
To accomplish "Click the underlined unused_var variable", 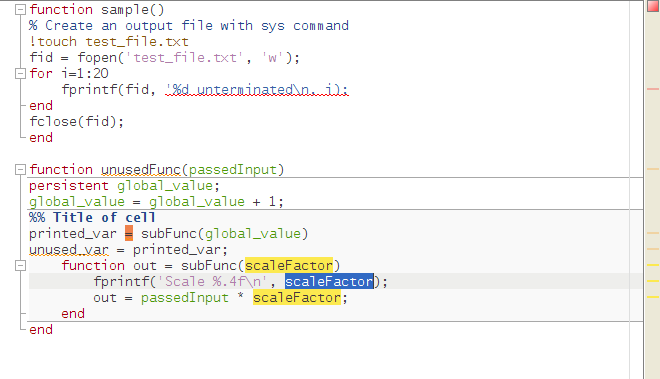I will [69, 250].
